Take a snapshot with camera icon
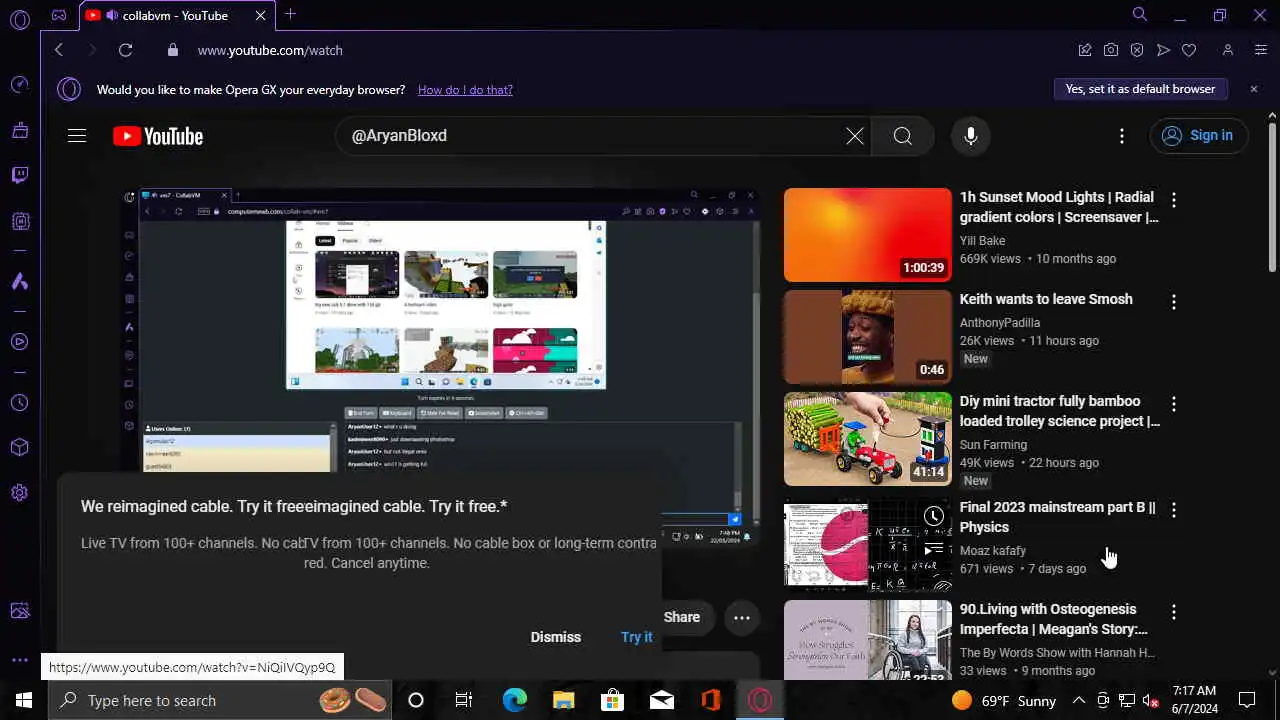The width and height of the screenshot is (1280, 720). point(1111,50)
